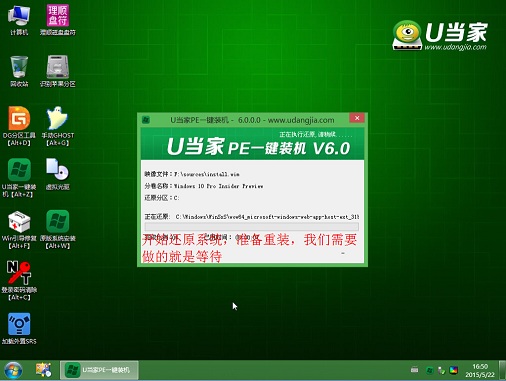Click the keyboard tray icon

414,370
